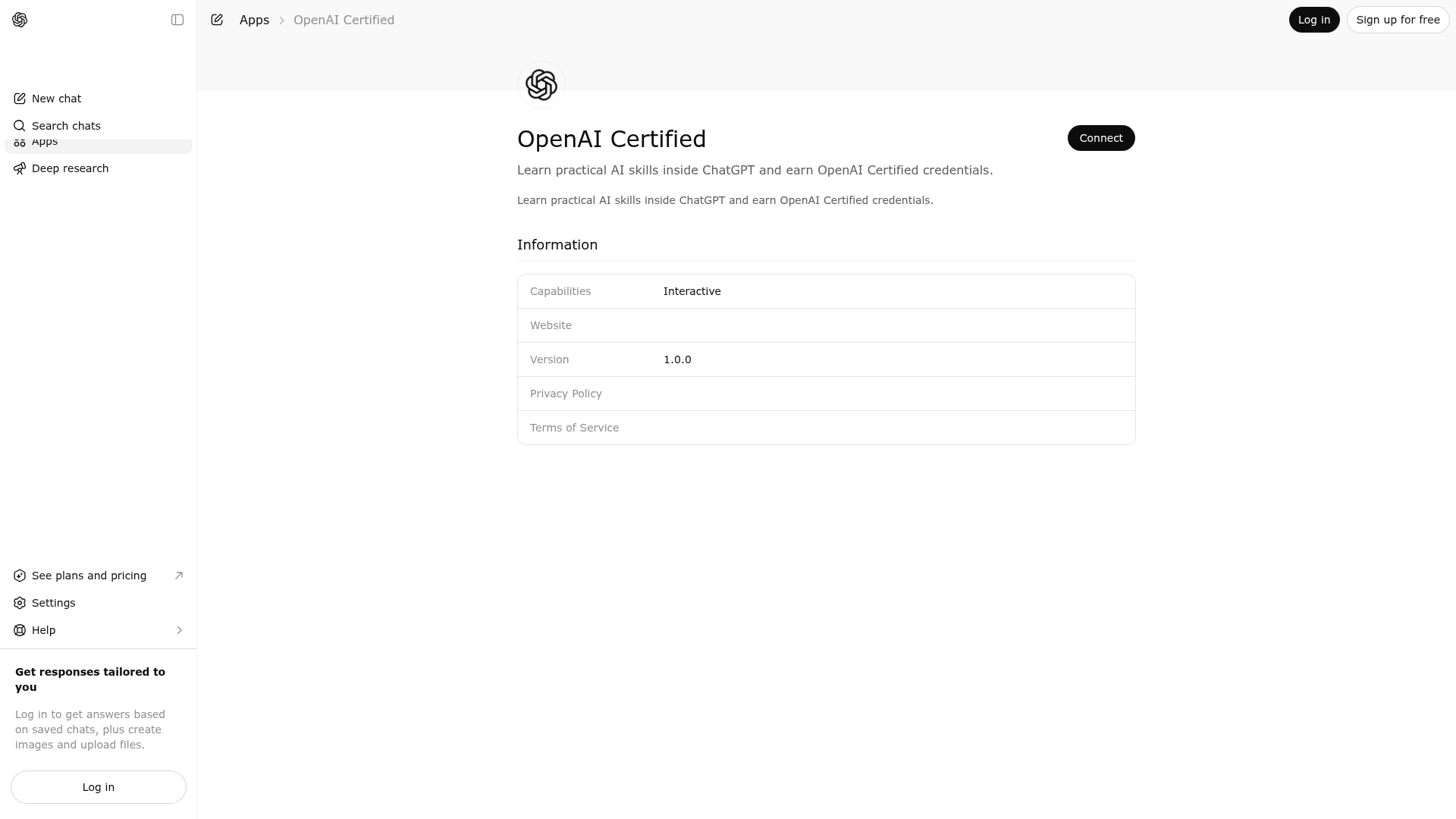Viewport: 1456px width, 819px height.
Task: Click 'Get responses tailored to you' heading
Action: 90,679
